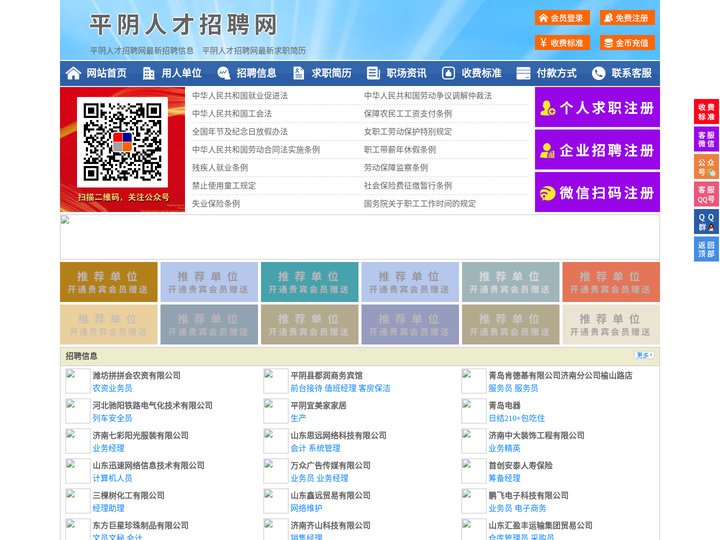Open 中华人民共和国就业促进法 link
Viewport: 720px width, 540px height.
coord(240,96)
